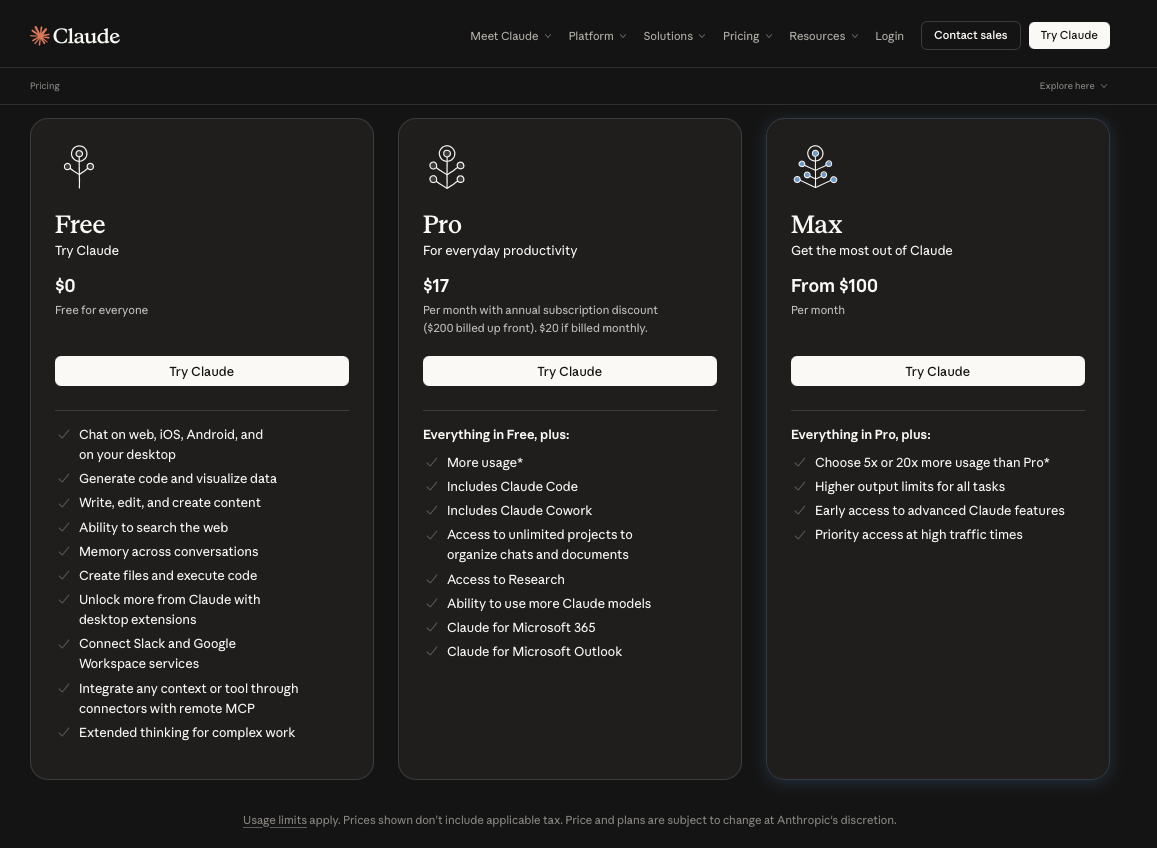Screen dimensions: 1157x848
Task: Click the Pro plan branching icon
Action: [446, 166]
